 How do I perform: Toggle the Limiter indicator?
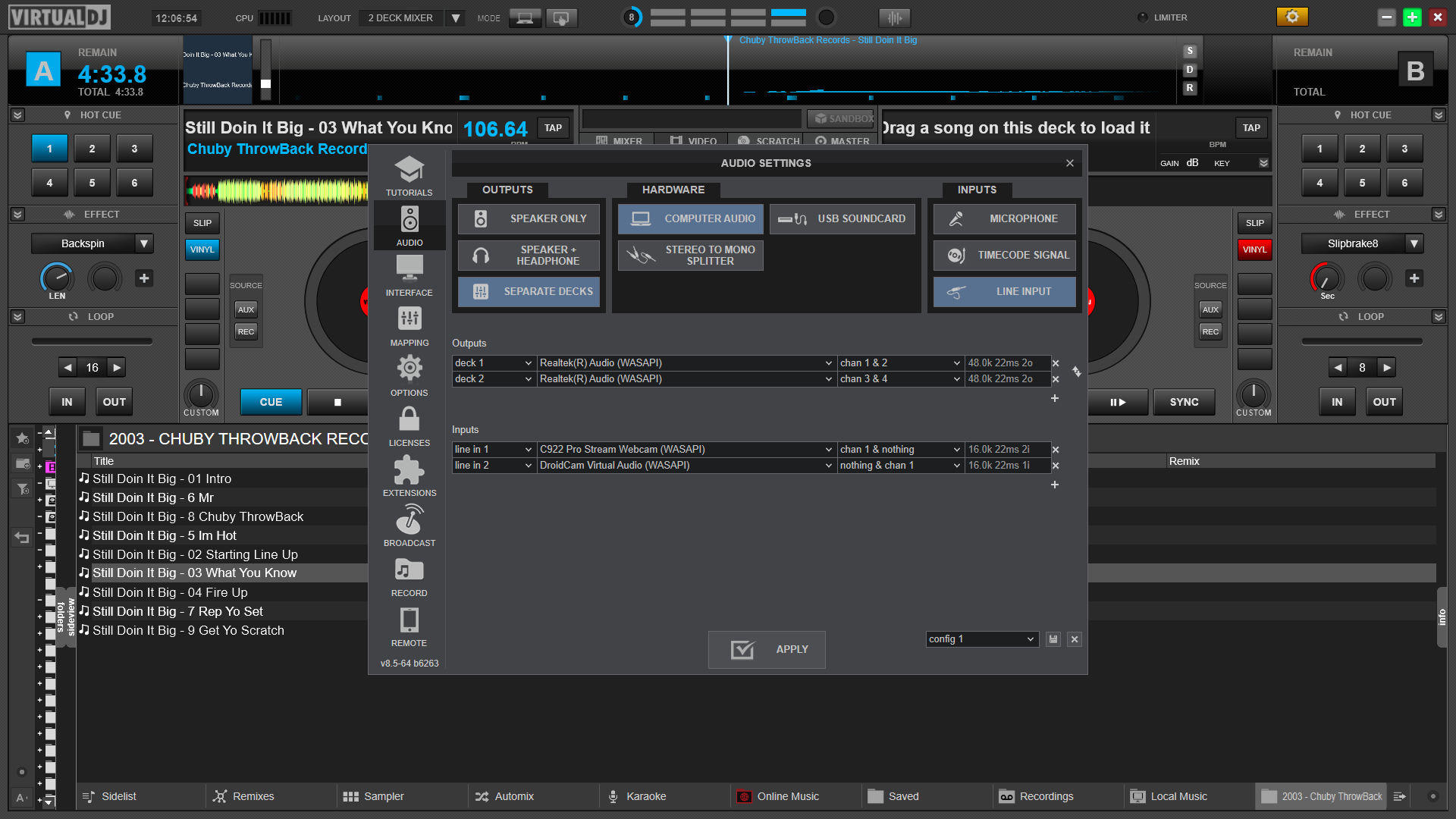point(1143,17)
